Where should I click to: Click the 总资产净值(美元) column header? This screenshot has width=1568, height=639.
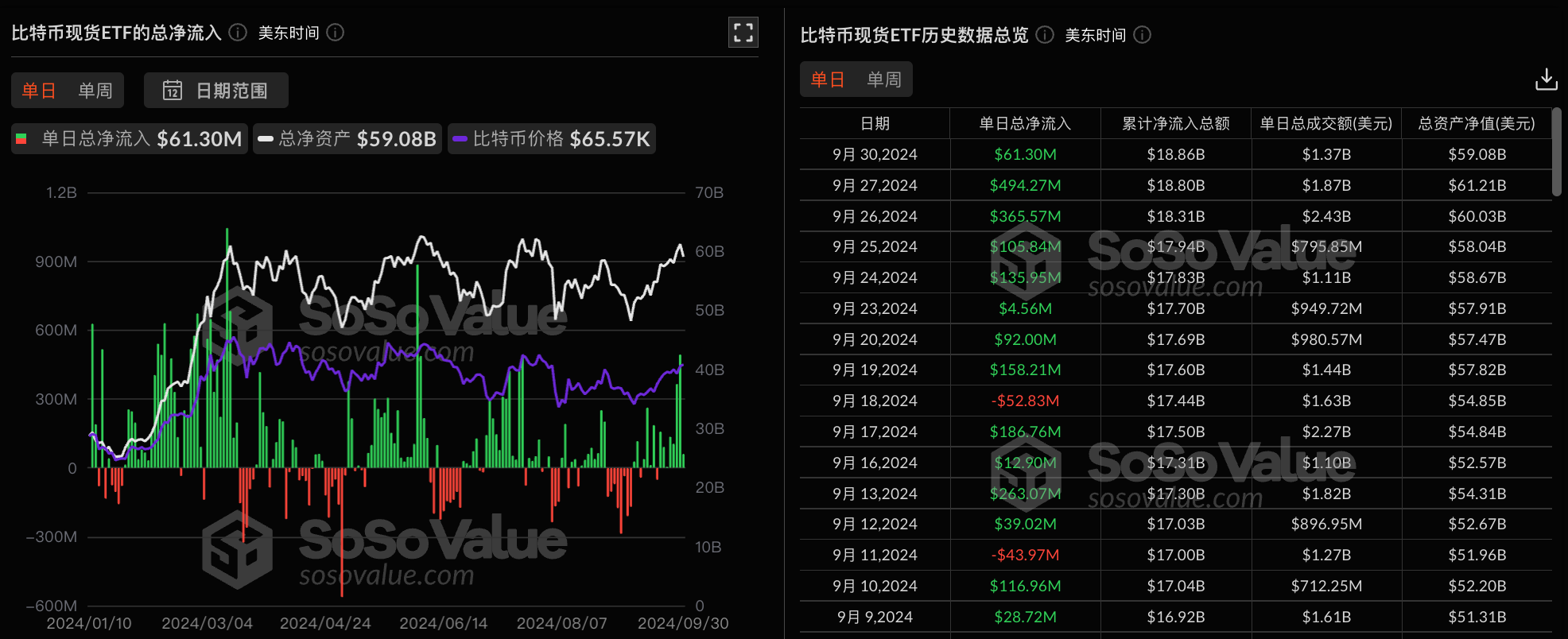[1477, 123]
